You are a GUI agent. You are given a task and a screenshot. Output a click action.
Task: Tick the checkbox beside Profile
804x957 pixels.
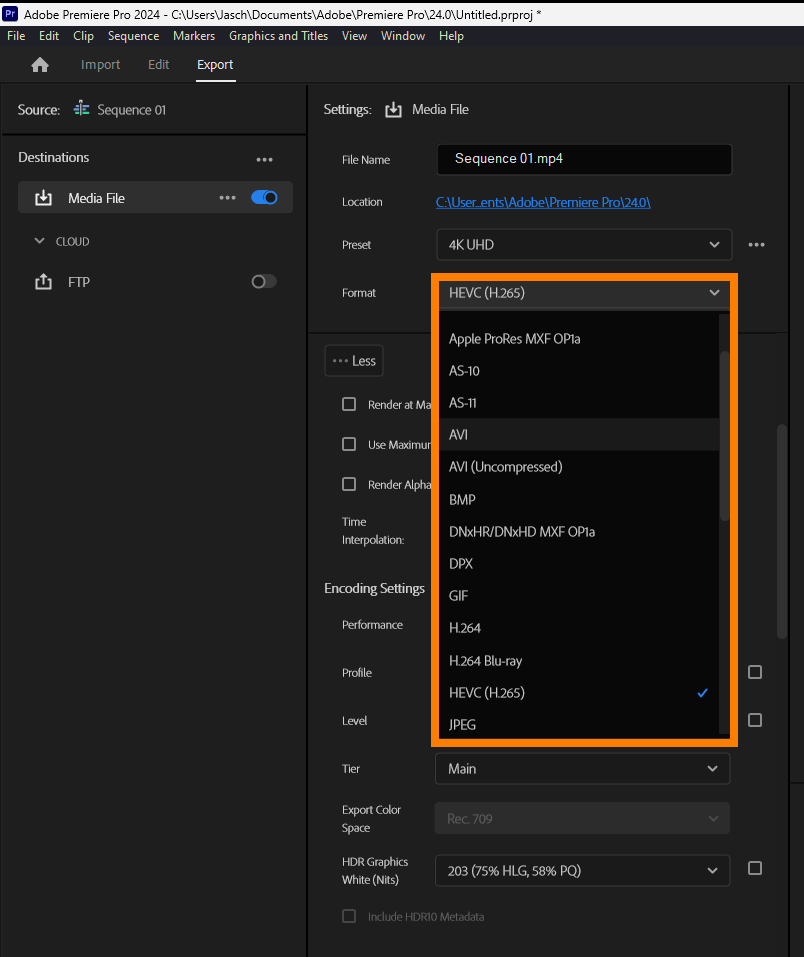tap(755, 672)
